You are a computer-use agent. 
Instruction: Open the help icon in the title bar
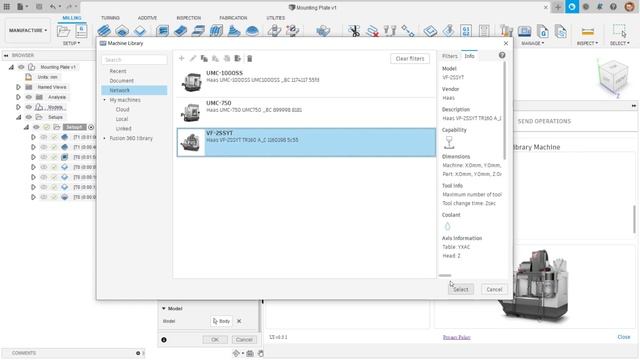tap(613, 7)
